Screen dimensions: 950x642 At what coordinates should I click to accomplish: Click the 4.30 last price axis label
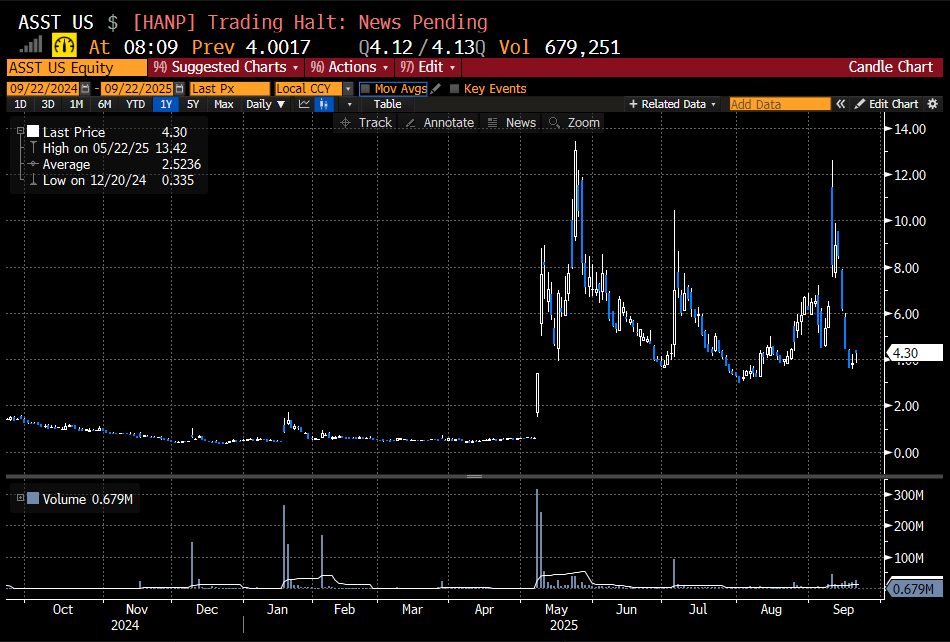click(914, 352)
